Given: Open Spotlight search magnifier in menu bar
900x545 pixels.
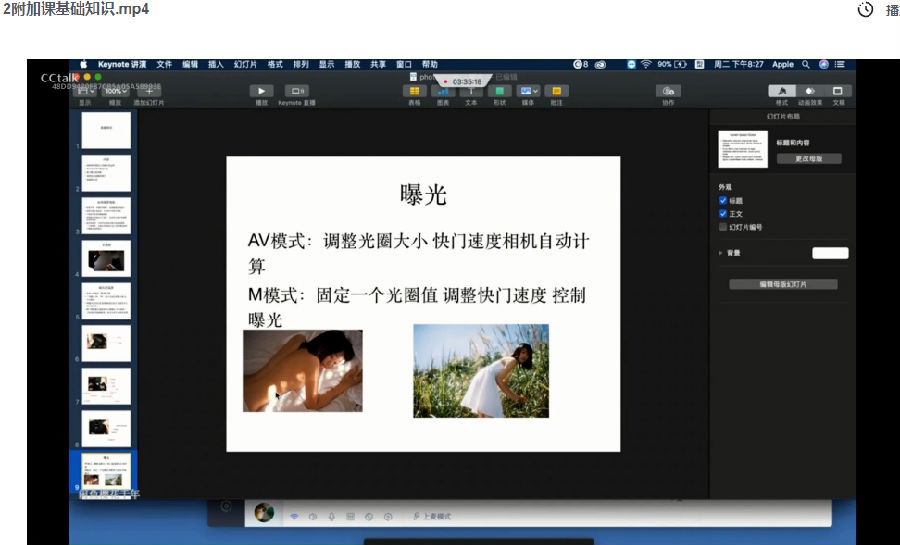Looking at the screenshot, I should click(806, 64).
